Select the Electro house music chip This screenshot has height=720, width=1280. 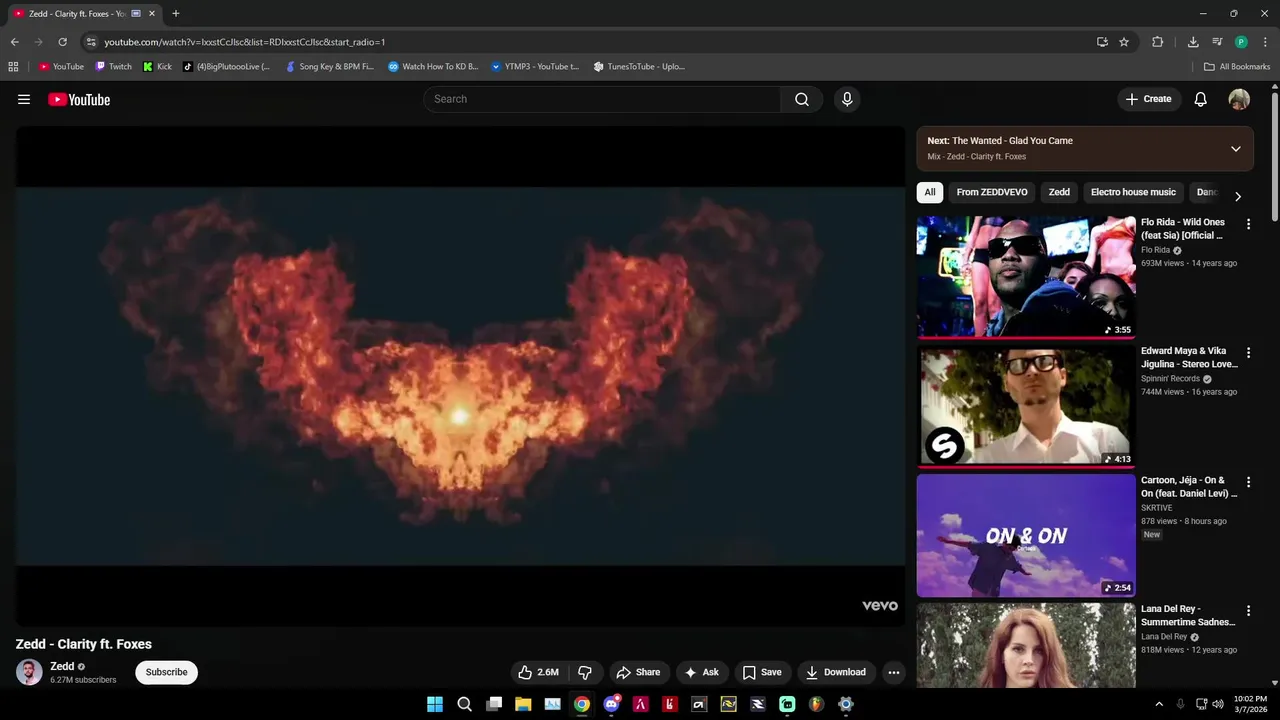tap(1133, 192)
